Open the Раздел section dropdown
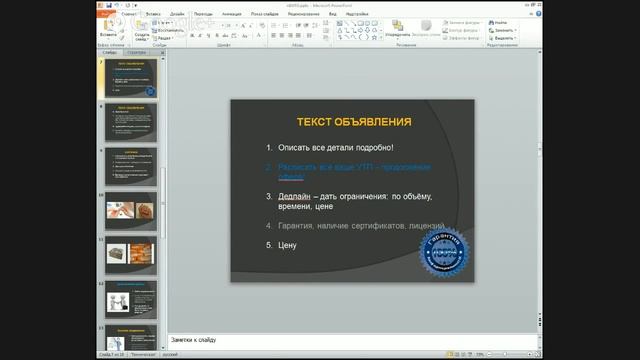Image resolution: width=640 pixels, height=360 pixels. (163, 38)
